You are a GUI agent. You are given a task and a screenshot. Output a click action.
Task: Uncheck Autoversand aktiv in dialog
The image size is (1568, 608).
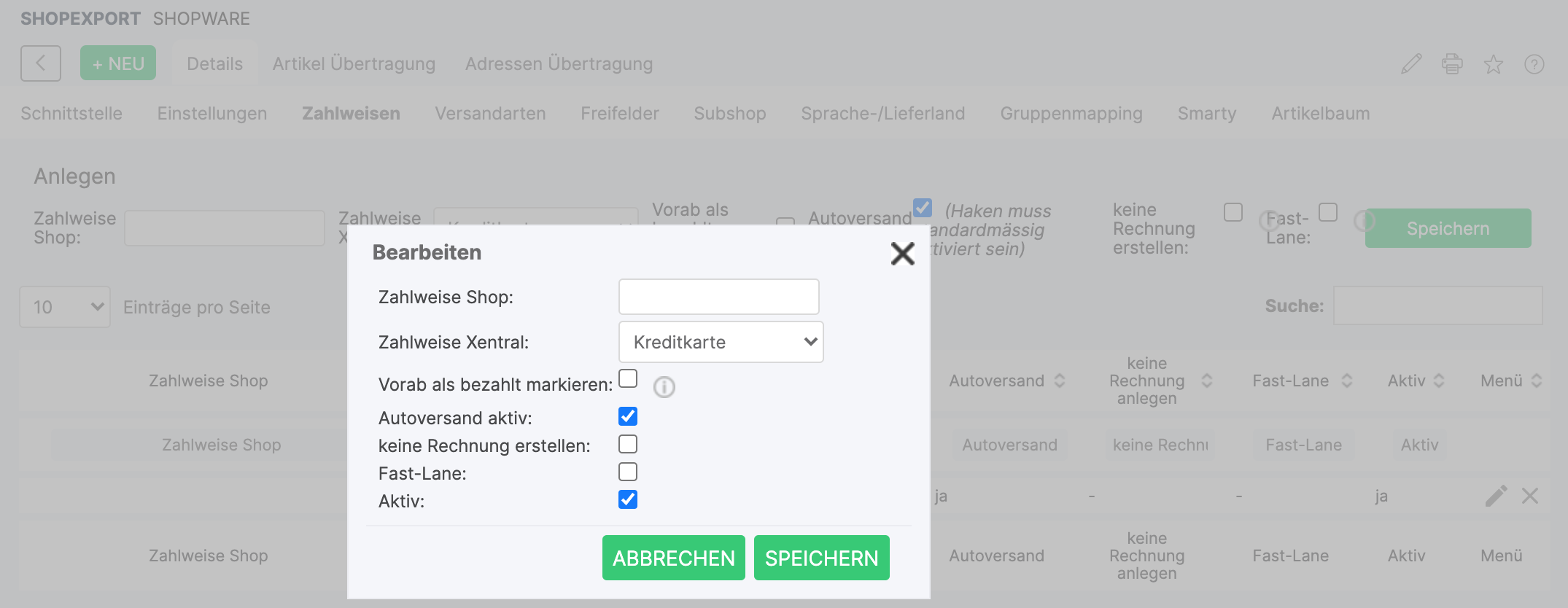(628, 416)
